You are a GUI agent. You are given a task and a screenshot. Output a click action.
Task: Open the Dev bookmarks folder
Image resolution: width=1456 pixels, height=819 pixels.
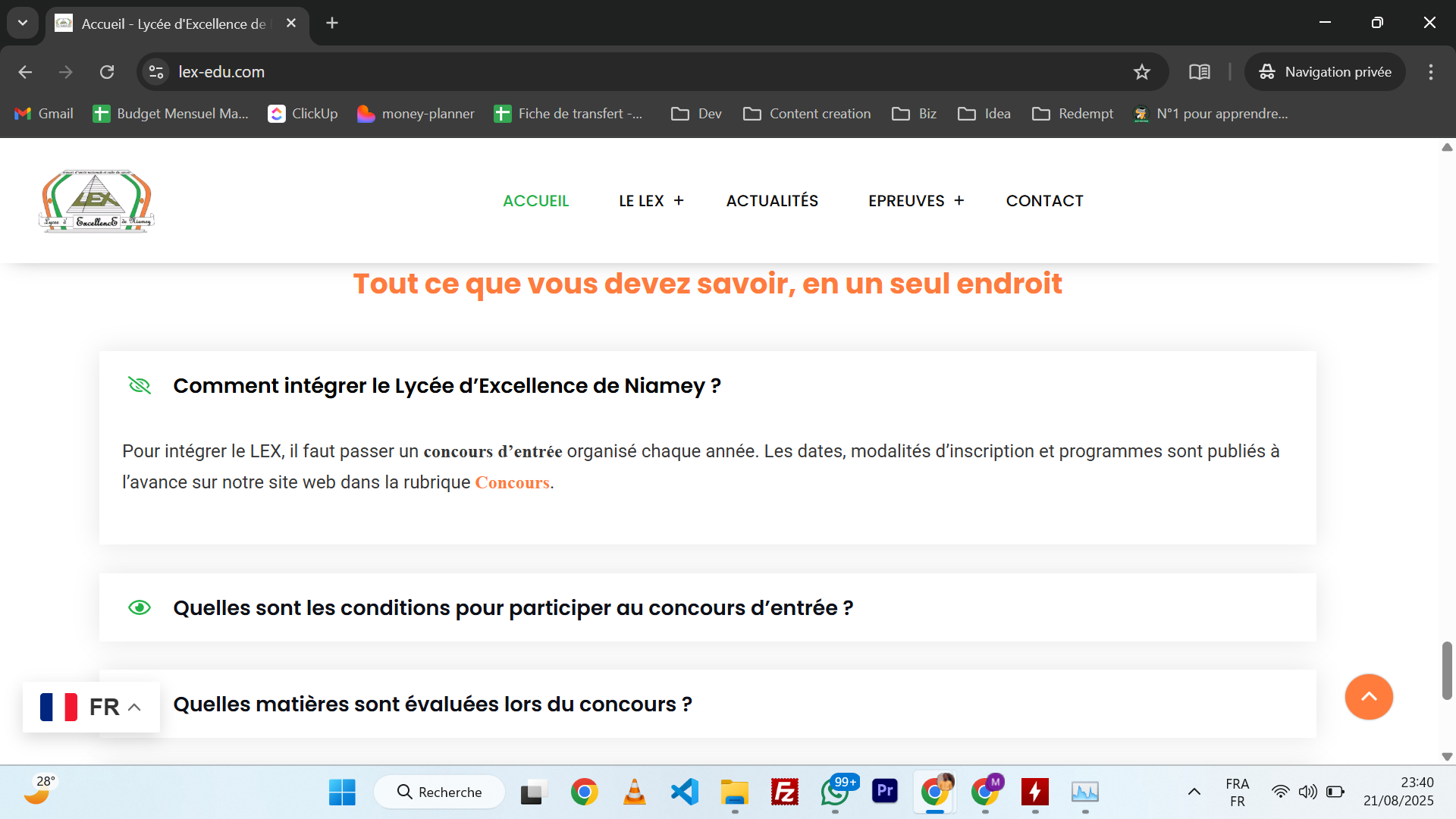(696, 114)
